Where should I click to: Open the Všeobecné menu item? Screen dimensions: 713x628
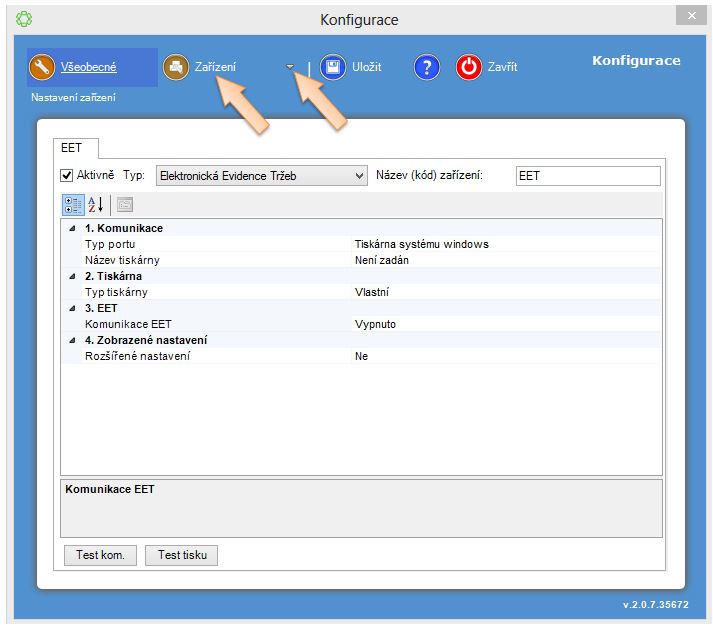tap(88, 67)
